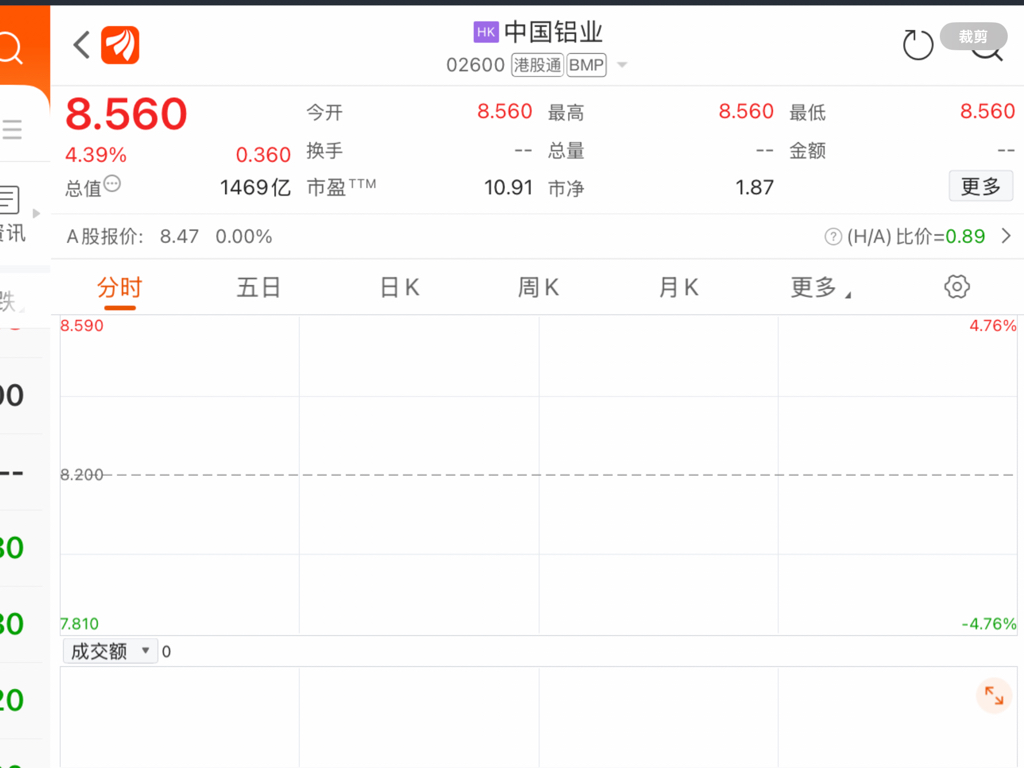This screenshot has width=1024, height=768.
Task: Switch to the 日K chart tab
Action: pyautogui.click(x=400, y=287)
